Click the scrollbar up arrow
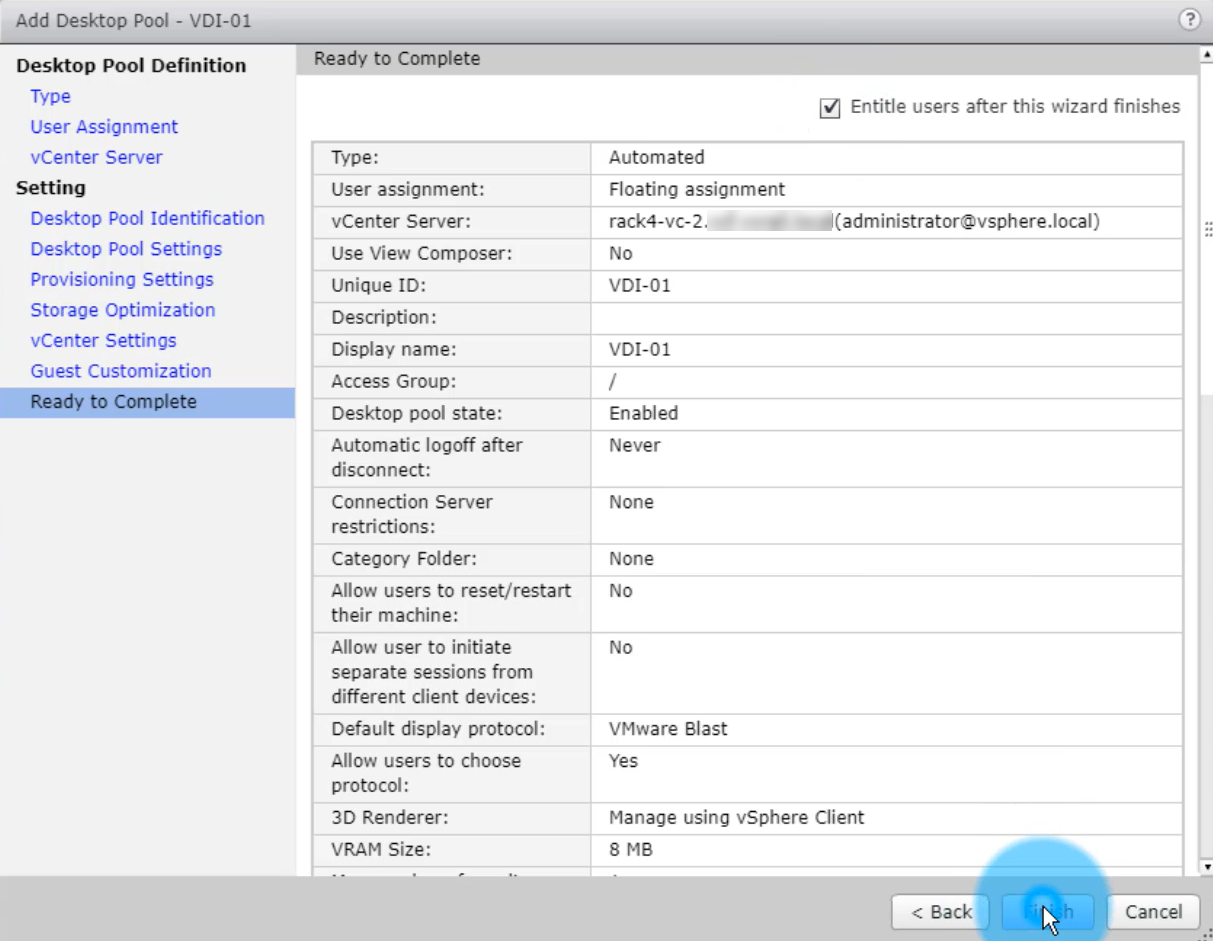 click(x=1206, y=54)
